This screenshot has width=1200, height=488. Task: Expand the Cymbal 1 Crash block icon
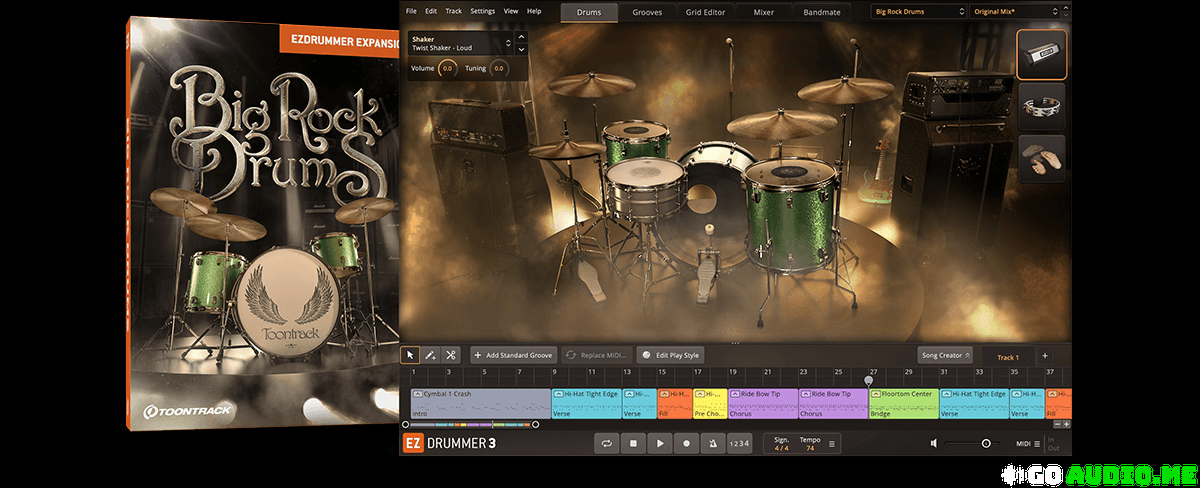(x=417, y=394)
